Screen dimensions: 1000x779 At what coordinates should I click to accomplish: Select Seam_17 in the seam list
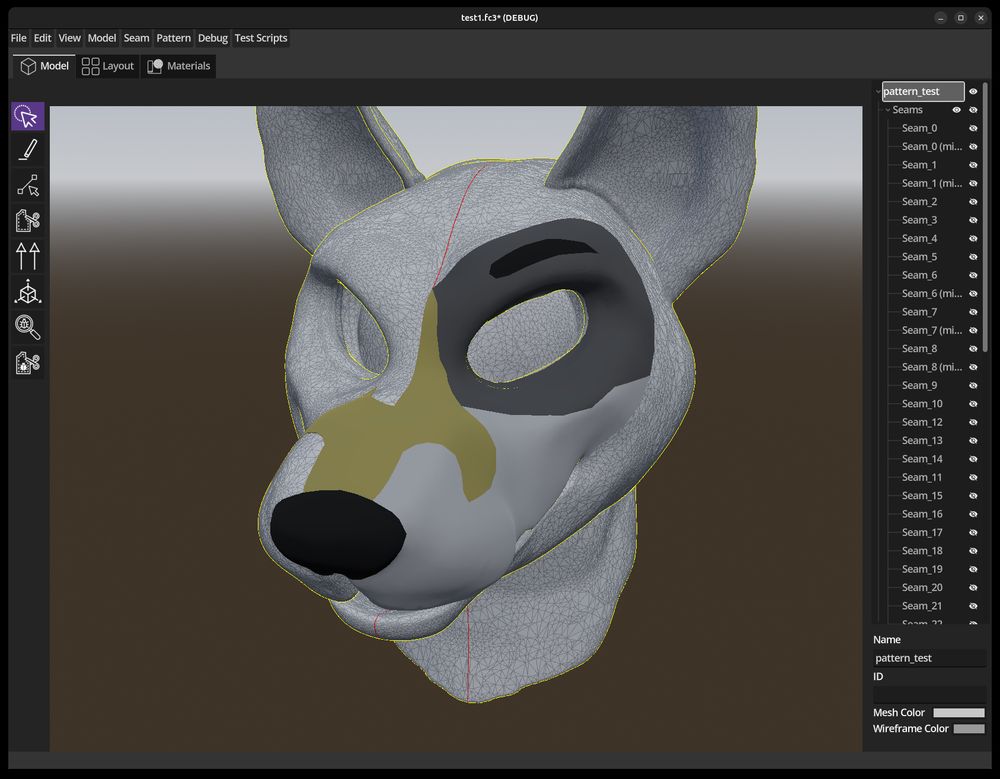click(922, 533)
